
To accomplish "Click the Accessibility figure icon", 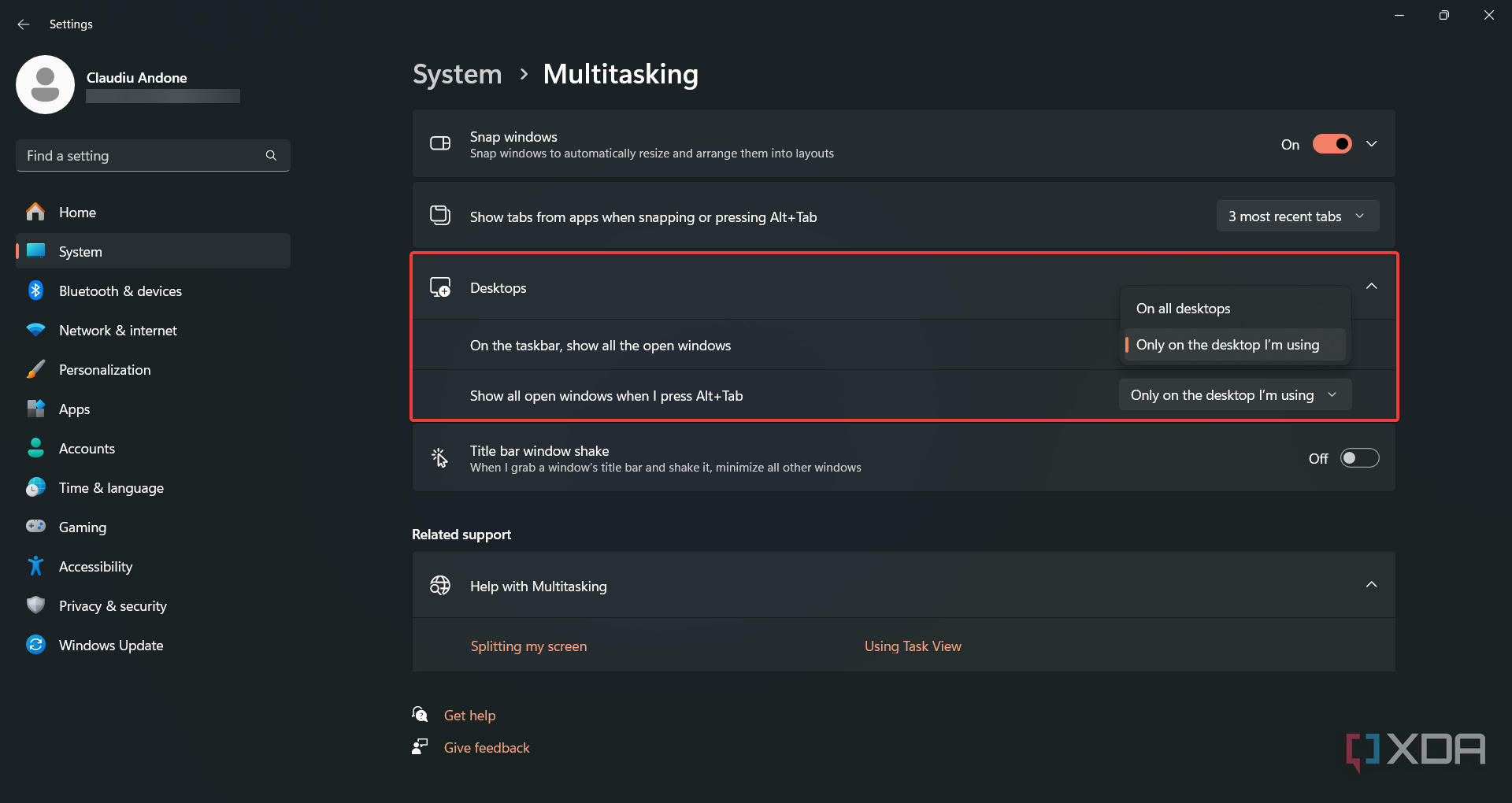I will [x=35, y=566].
